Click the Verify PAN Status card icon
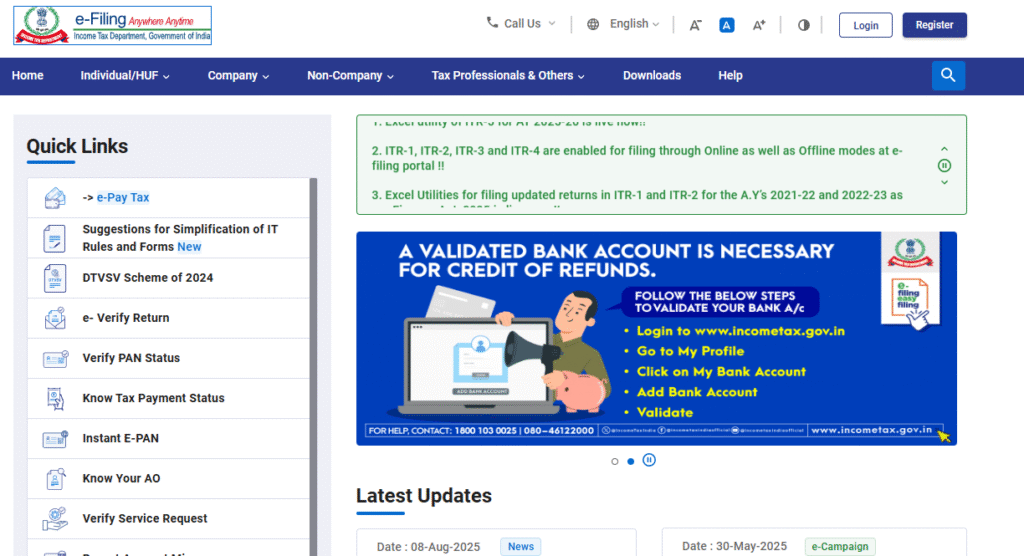This screenshot has width=1024, height=556. pos(56,358)
